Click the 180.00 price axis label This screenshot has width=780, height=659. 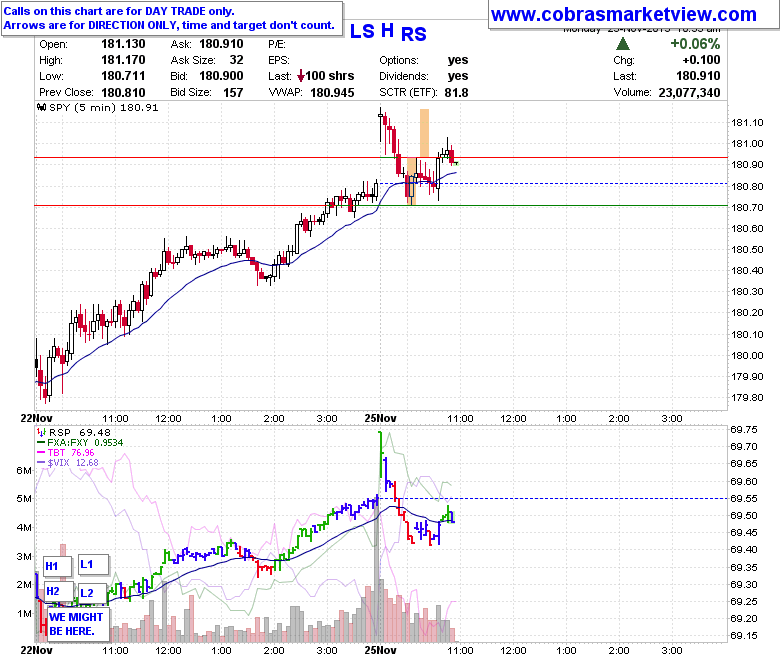(747, 356)
